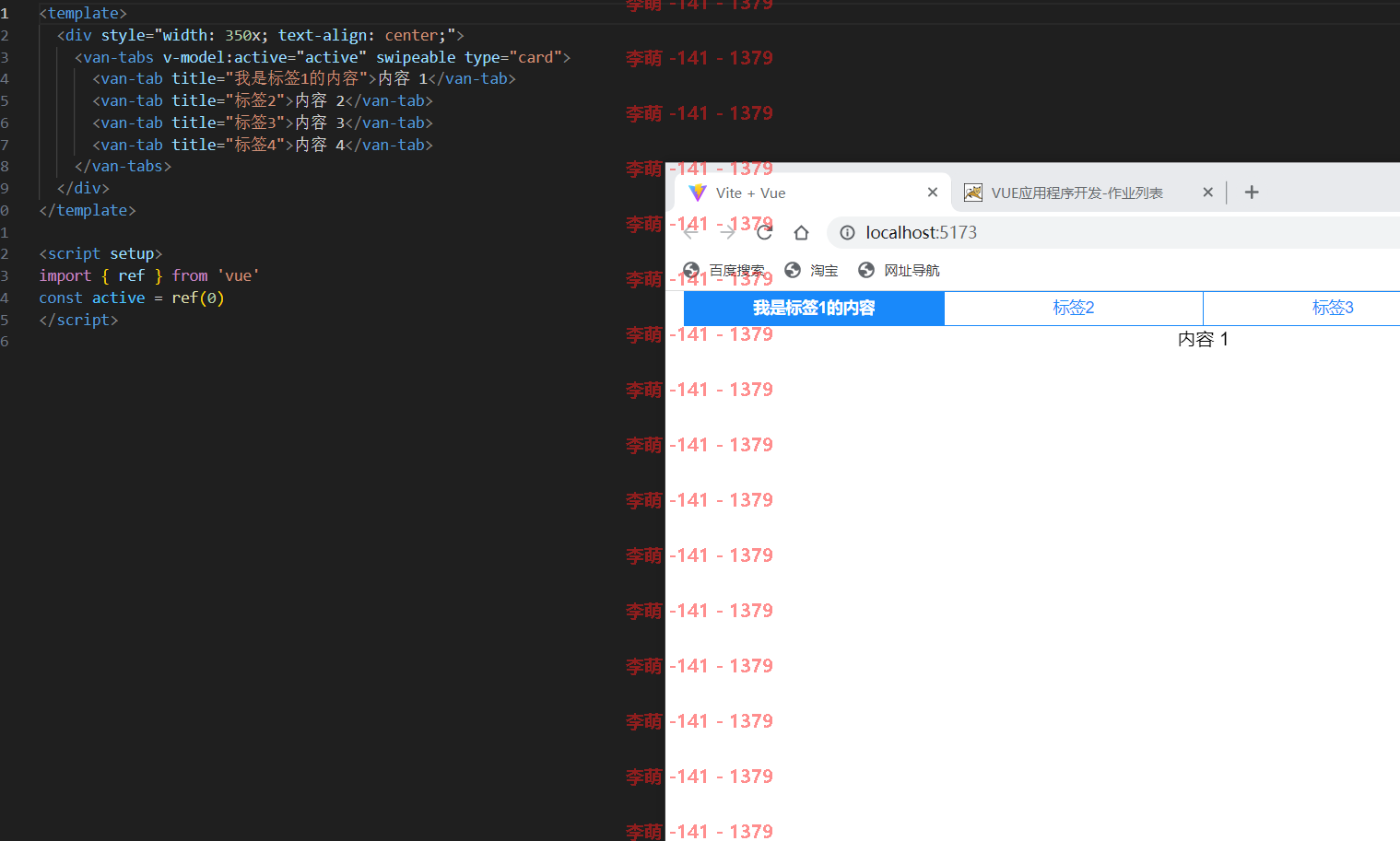Switch to the Vite + Vue browser tab
The height and width of the screenshot is (841, 1400).
click(813, 193)
